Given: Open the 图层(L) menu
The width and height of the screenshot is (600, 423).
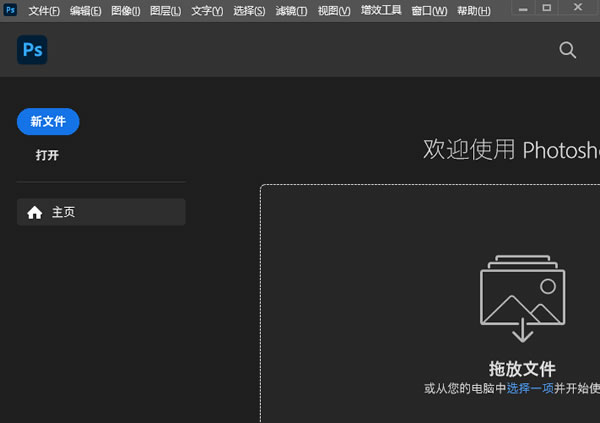Looking at the screenshot, I should pos(166,11).
